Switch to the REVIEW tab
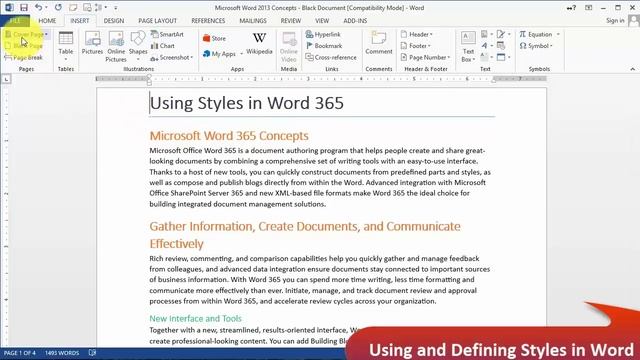Viewport: 640px width, 360px height. point(291,21)
